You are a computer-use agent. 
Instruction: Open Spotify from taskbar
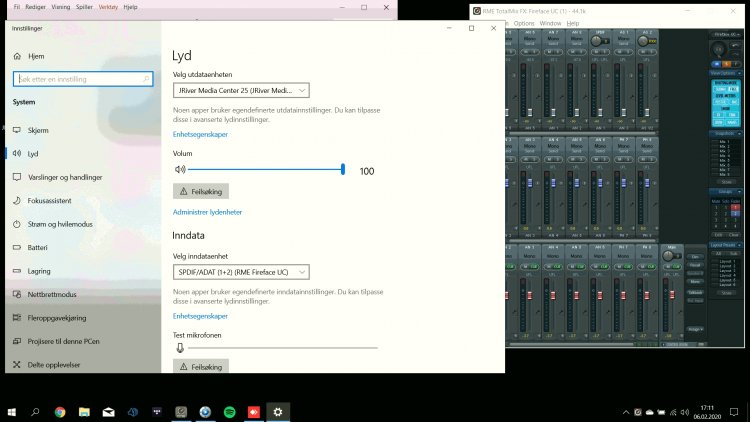(x=230, y=412)
